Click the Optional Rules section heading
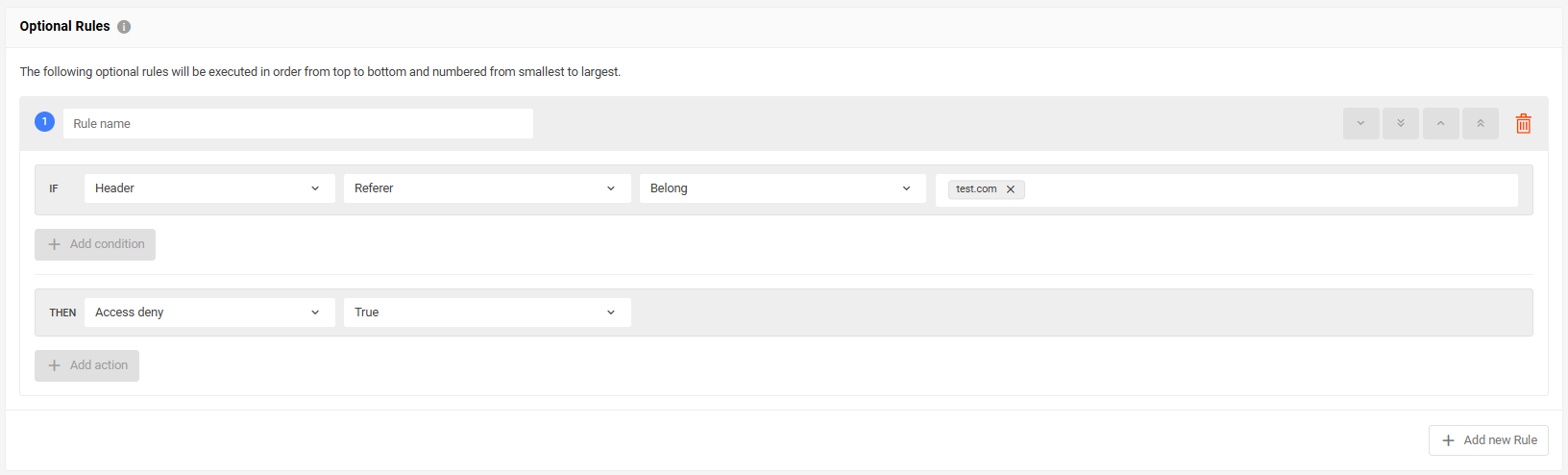1568x475 pixels. (x=64, y=27)
